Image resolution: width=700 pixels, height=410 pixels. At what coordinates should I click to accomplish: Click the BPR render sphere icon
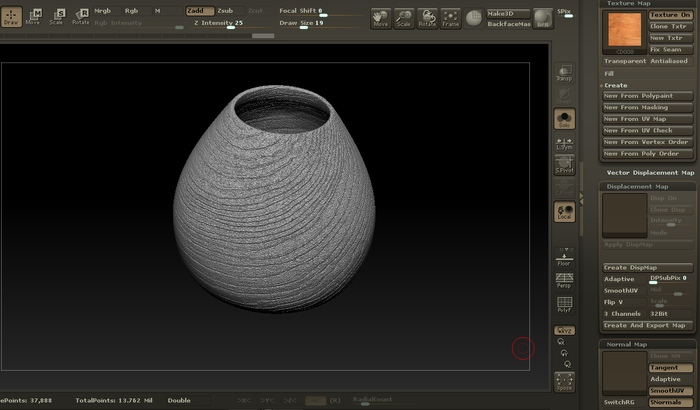tap(543, 19)
